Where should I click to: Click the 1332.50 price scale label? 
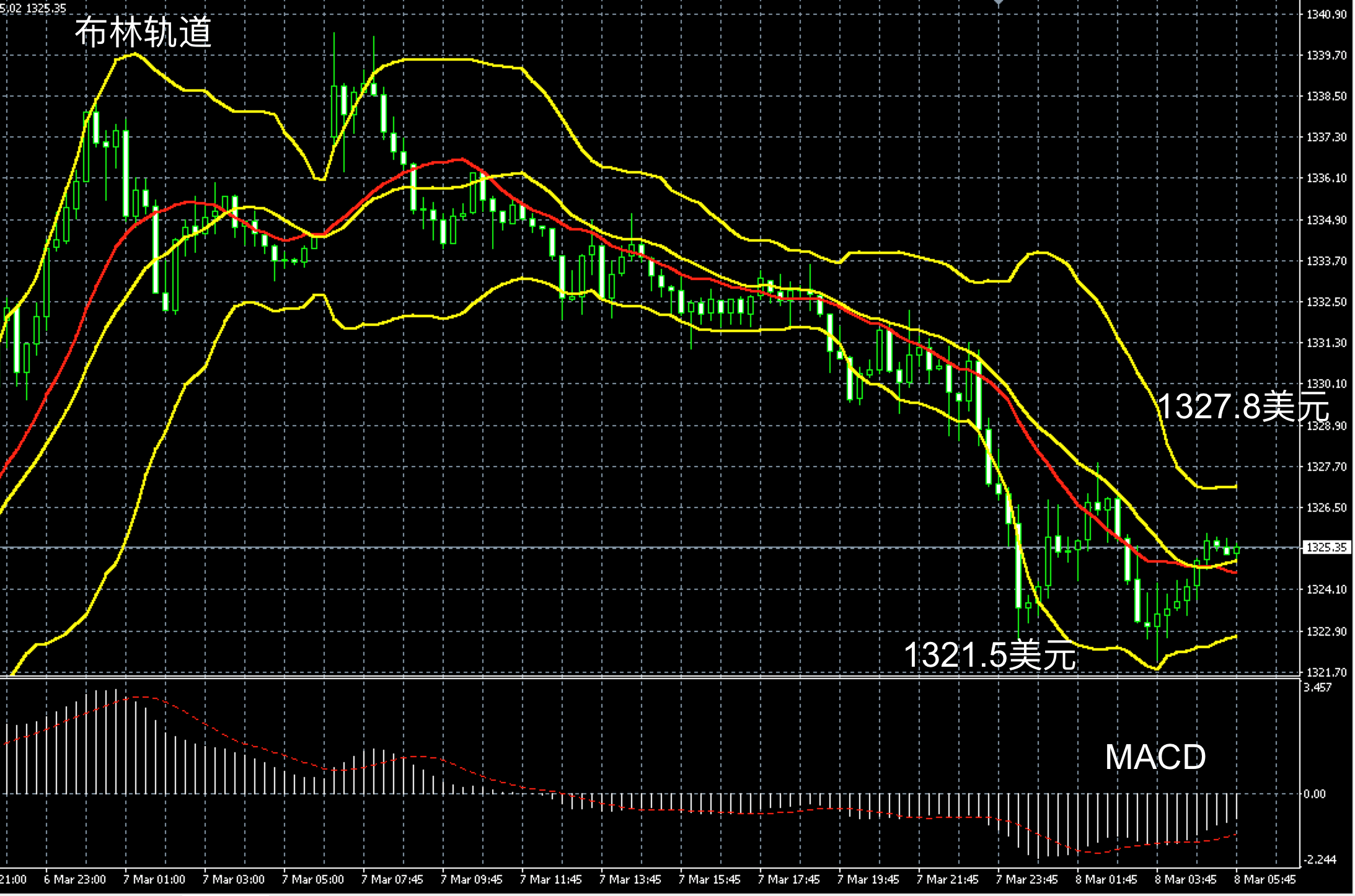point(1326,302)
